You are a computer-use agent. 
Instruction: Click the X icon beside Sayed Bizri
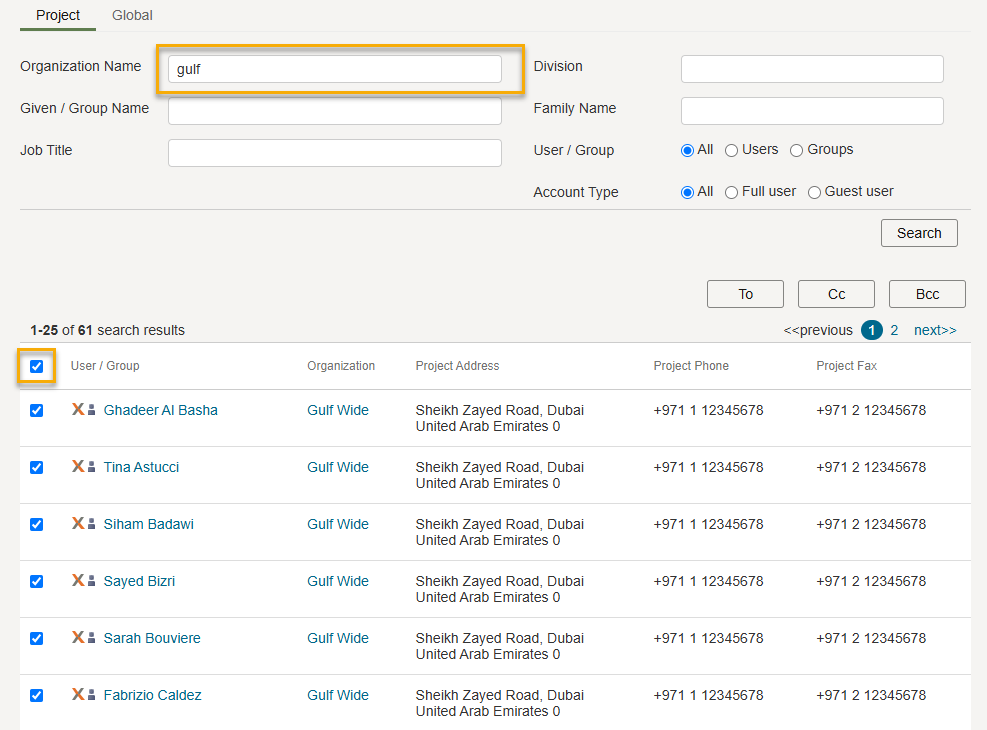pos(78,580)
